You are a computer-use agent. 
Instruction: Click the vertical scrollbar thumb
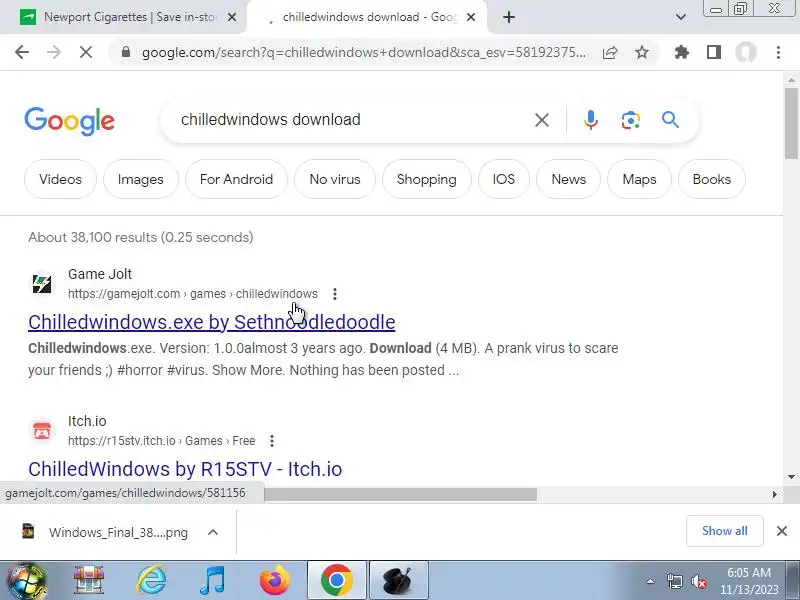click(791, 123)
